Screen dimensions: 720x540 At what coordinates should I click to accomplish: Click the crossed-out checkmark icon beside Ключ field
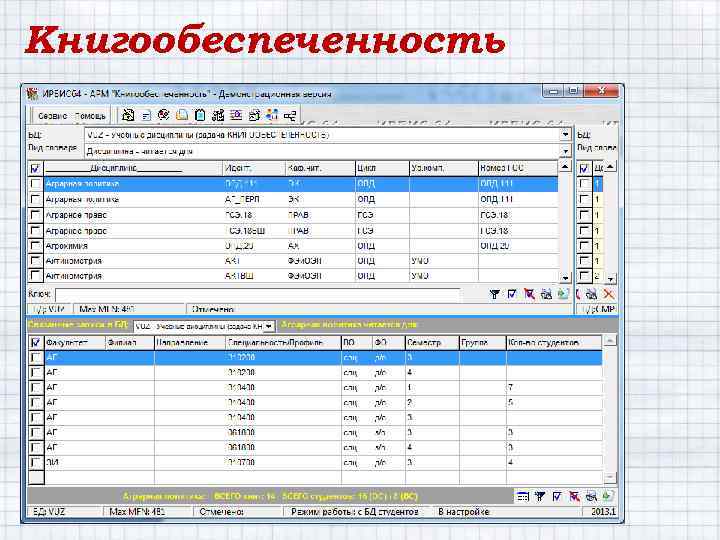click(529, 294)
